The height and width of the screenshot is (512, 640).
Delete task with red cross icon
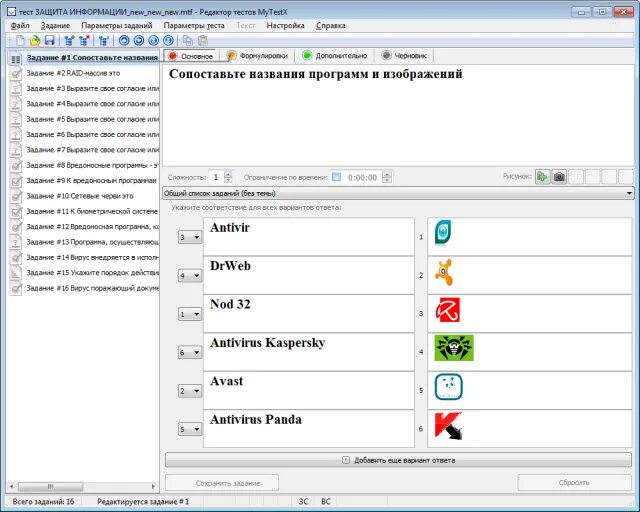pyautogui.click(x=84, y=40)
